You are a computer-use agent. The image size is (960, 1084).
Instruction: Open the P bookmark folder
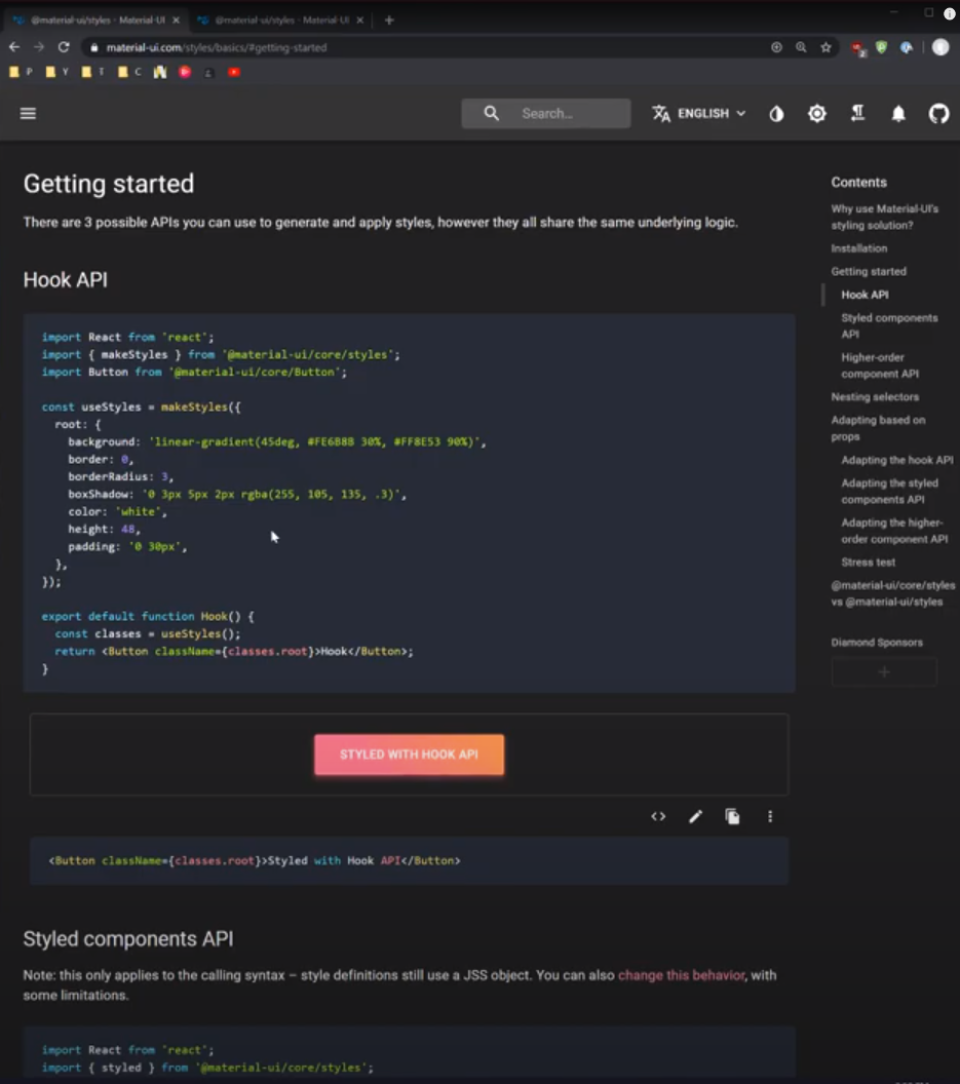tap(21, 72)
